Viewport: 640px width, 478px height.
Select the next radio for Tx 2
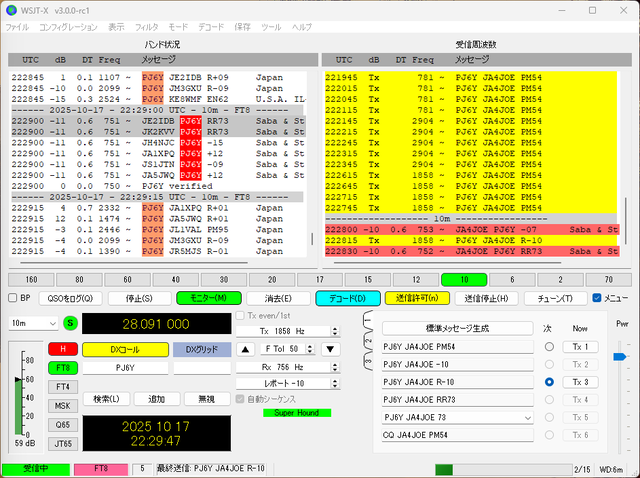pos(549,365)
